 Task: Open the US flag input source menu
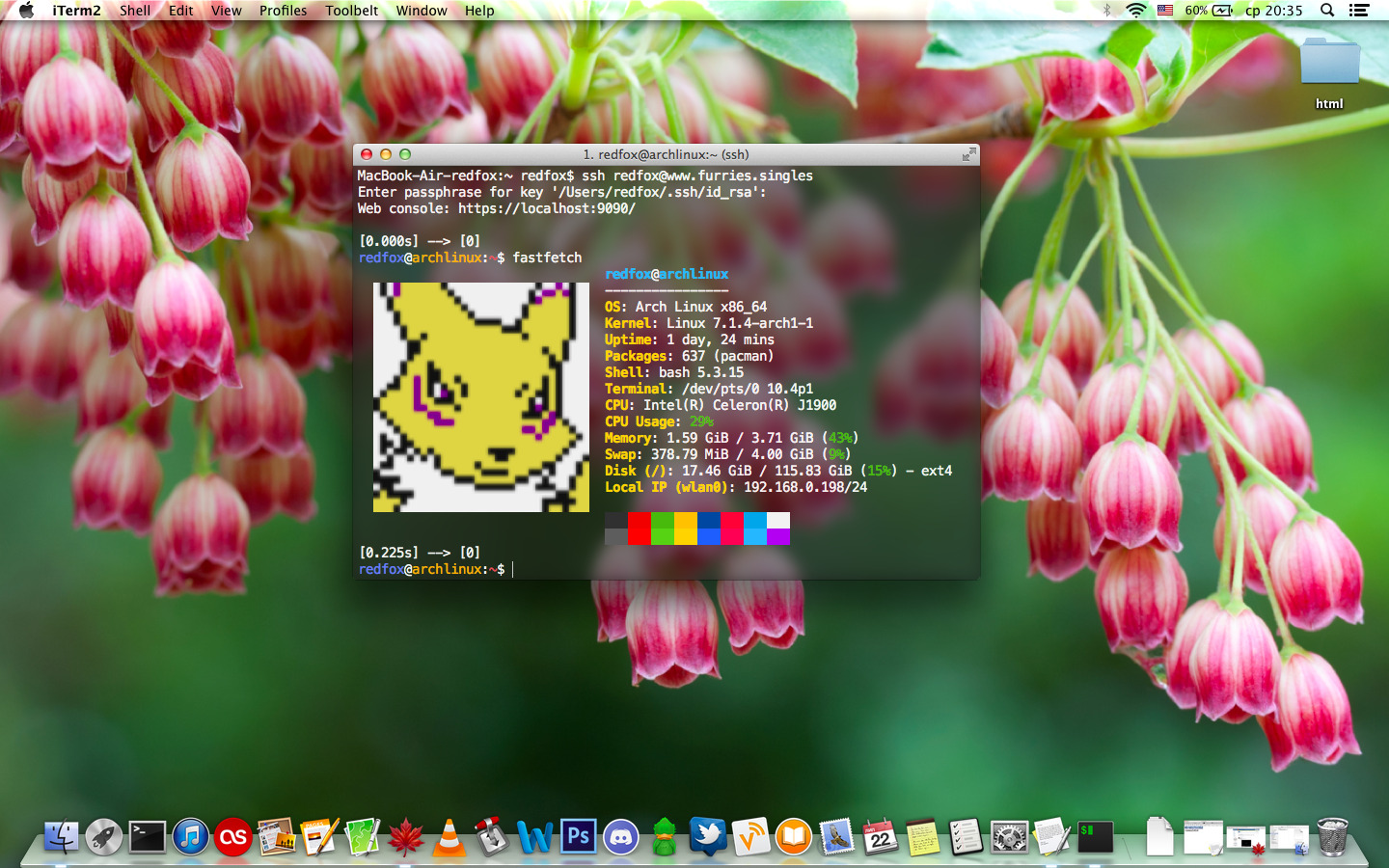[x=1165, y=11]
